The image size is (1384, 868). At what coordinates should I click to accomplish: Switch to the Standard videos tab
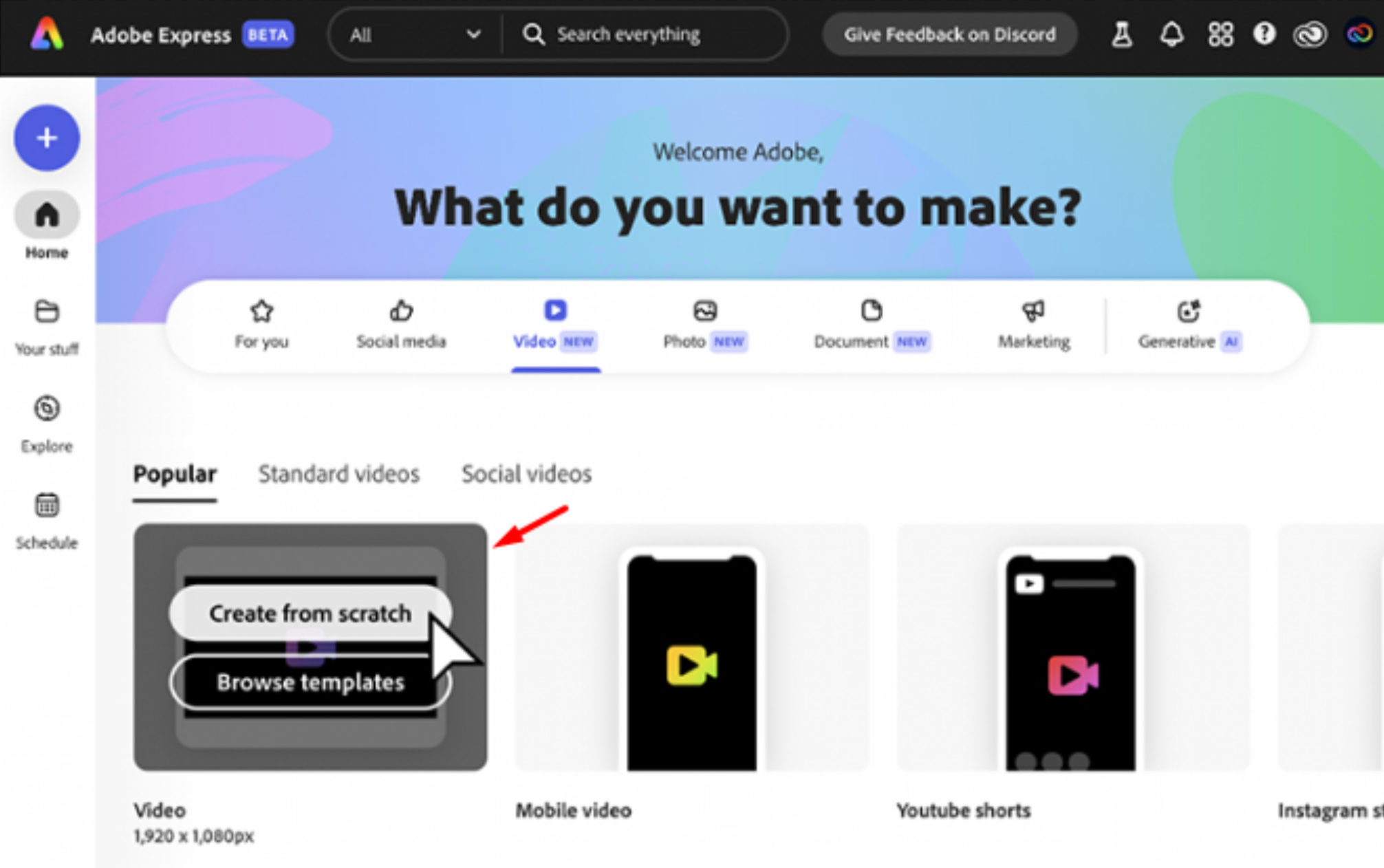338,474
